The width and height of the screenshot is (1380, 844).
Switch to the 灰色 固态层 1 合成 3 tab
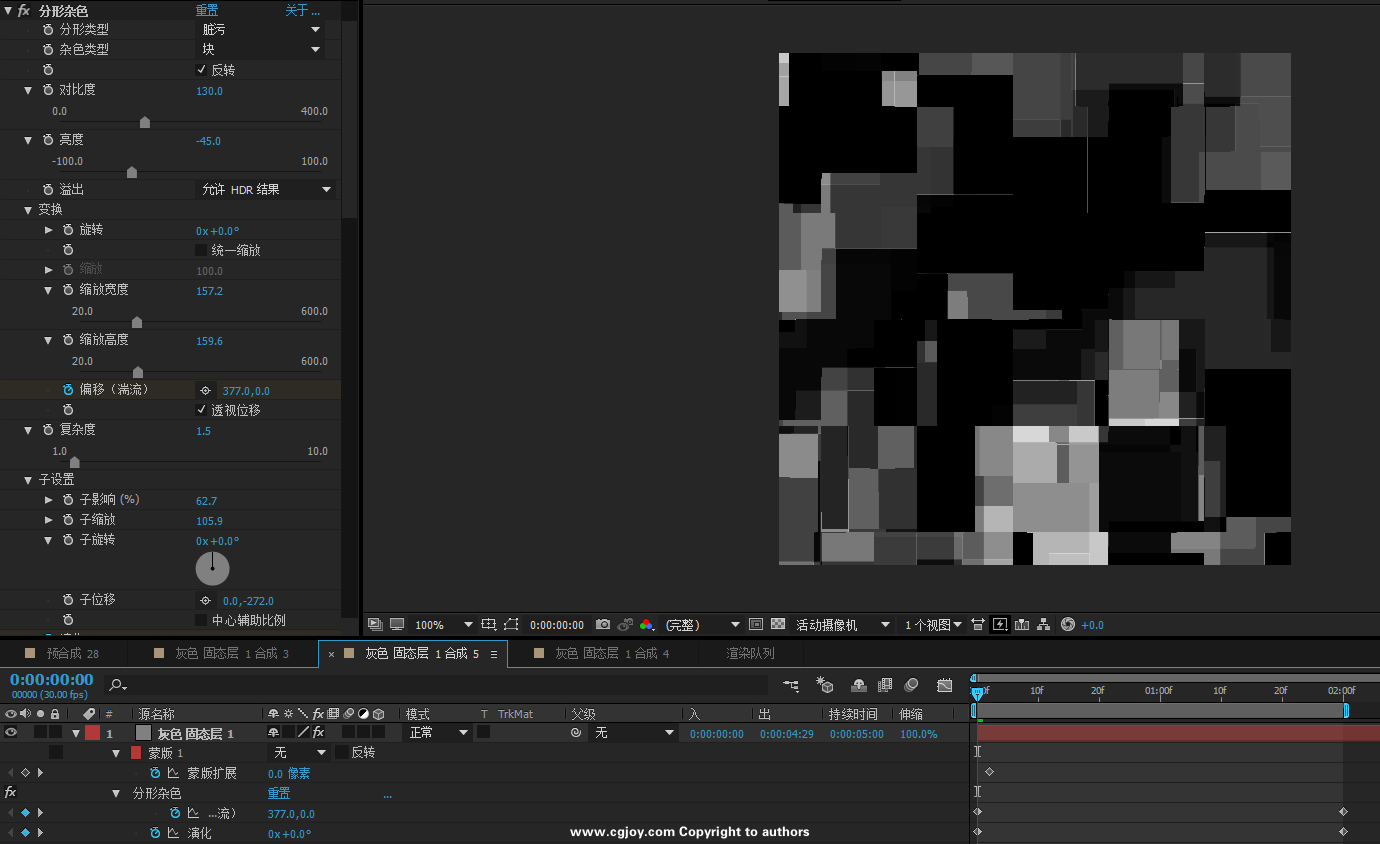point(232,653)
